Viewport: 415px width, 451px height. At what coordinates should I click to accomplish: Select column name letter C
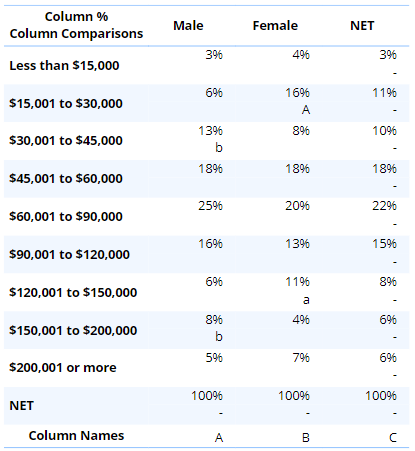coord(393,437)
